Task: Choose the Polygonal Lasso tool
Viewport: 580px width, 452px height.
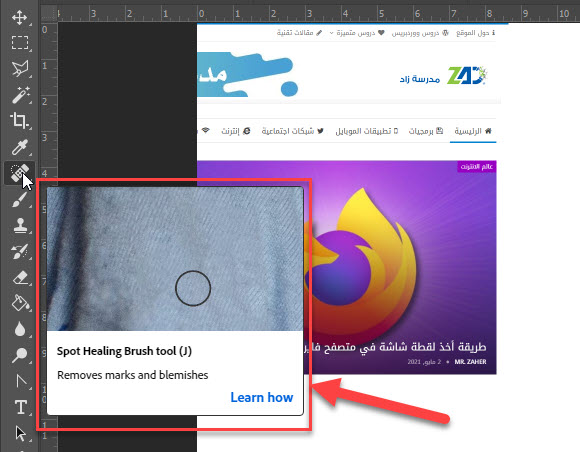Action: [19, 69]
